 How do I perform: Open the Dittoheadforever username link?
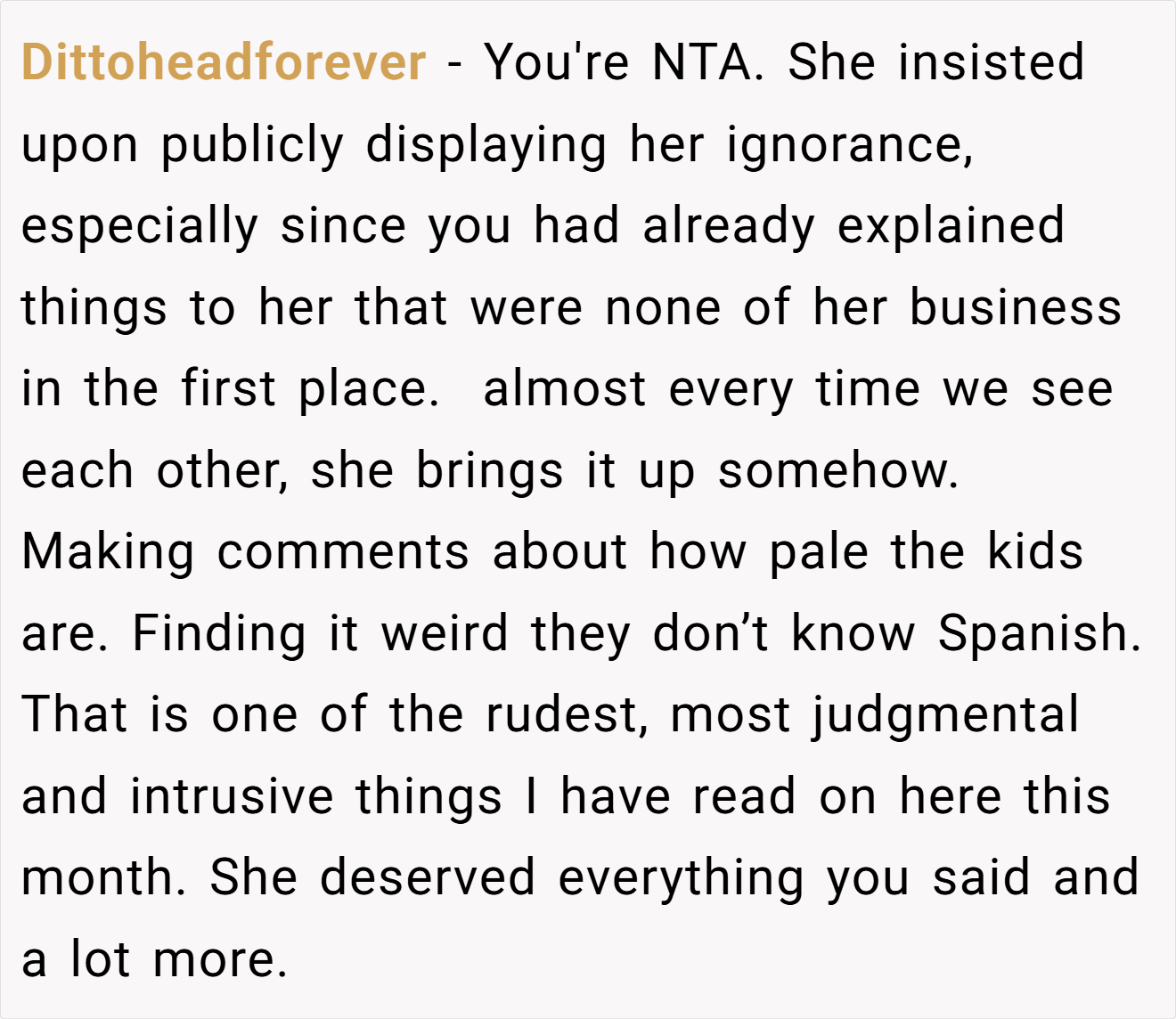224,62
